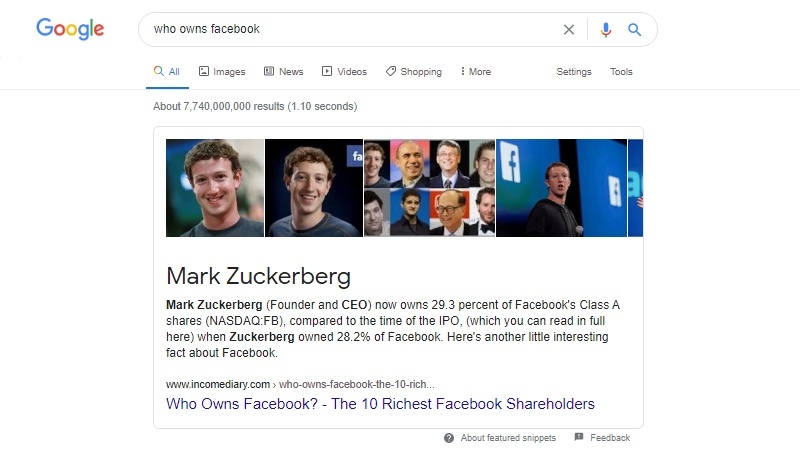Open first Mark Zuckerberg portrait thumbnail
800x460 pixels.
pos(215,188)
